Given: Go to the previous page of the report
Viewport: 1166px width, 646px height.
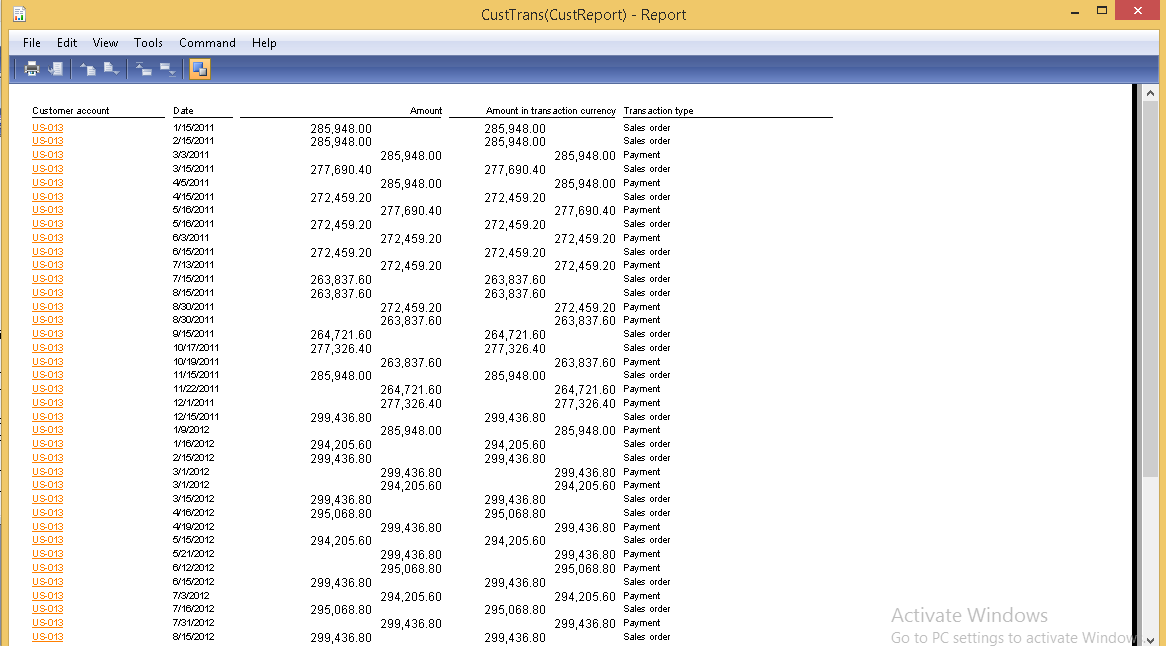Looking at the screenshot, I should point(88,68).
